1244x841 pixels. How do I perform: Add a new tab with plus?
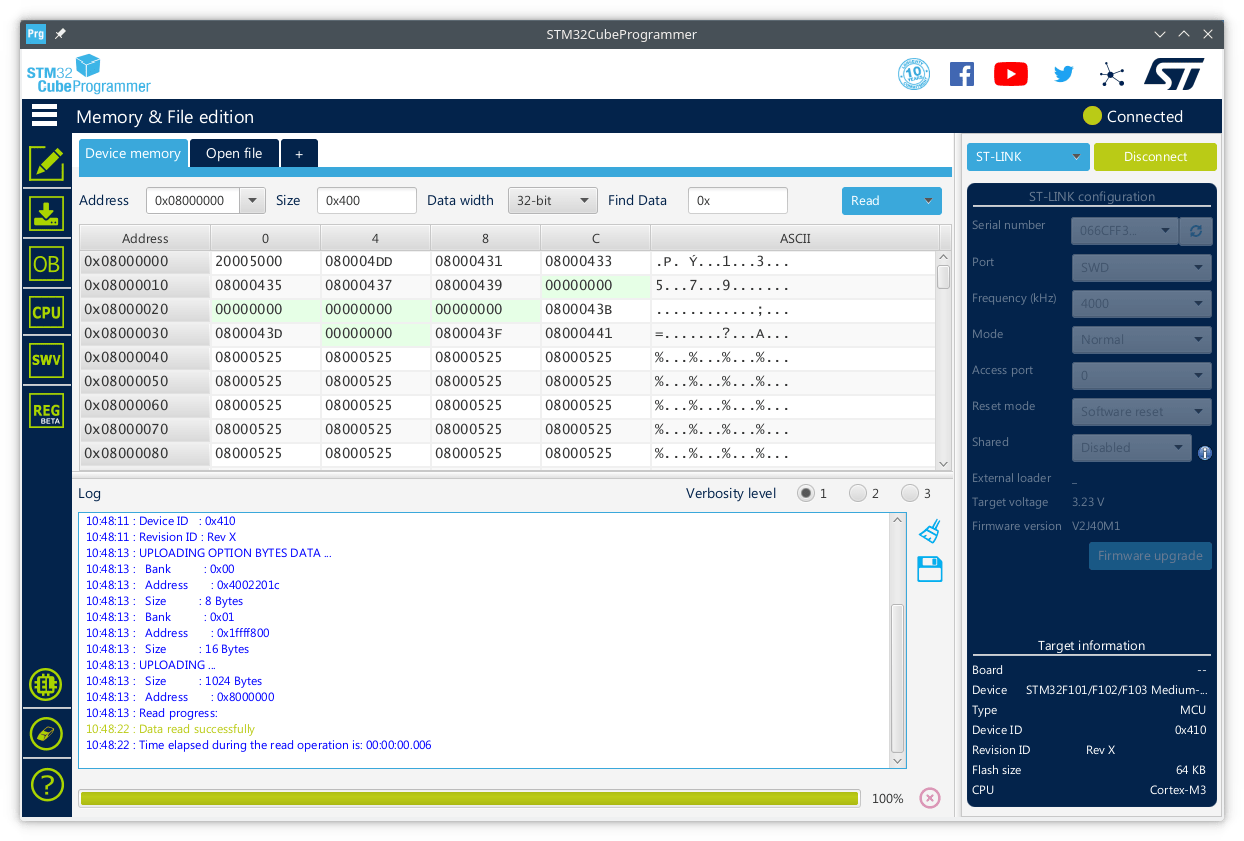pos(299,153)
